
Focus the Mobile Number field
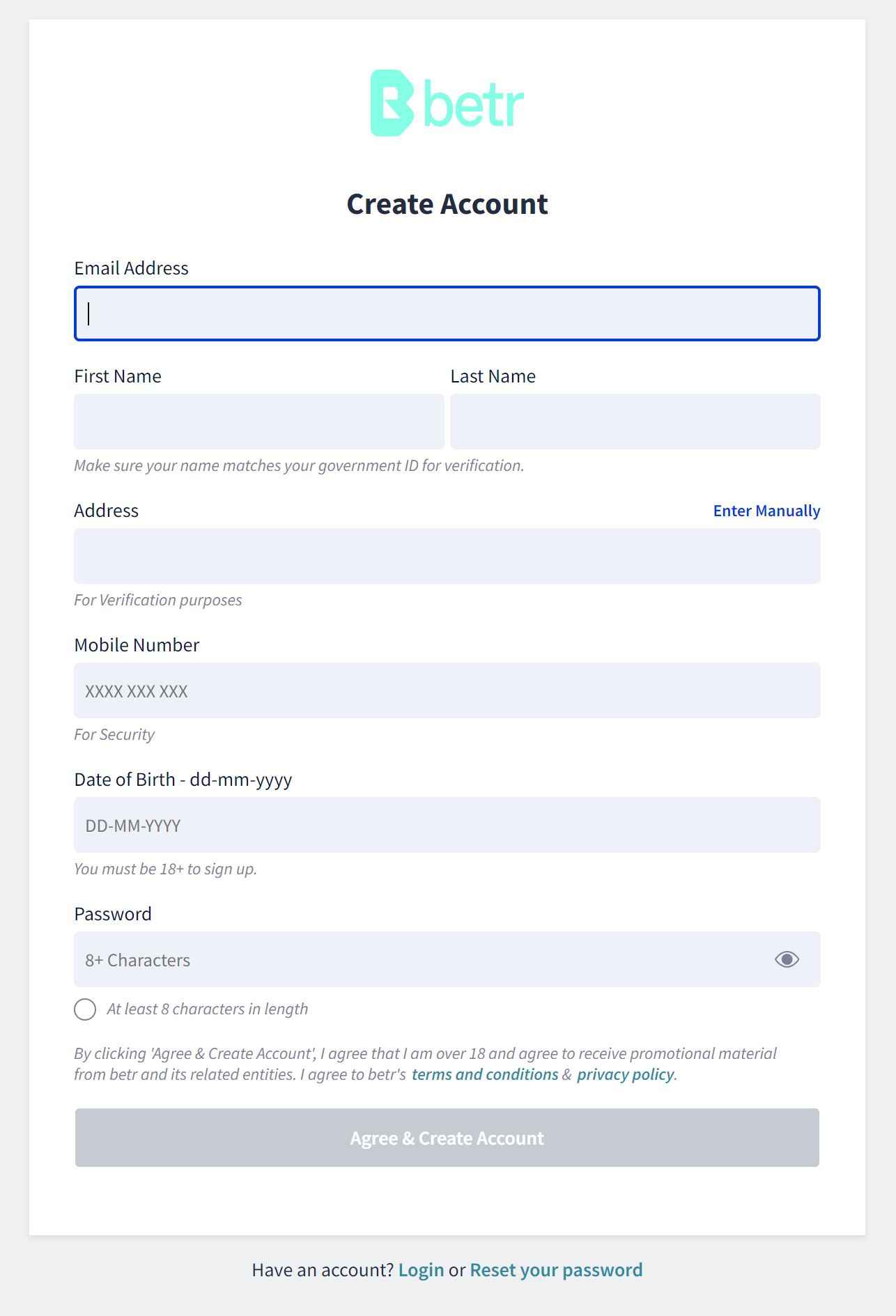click(x=447, y=690)
